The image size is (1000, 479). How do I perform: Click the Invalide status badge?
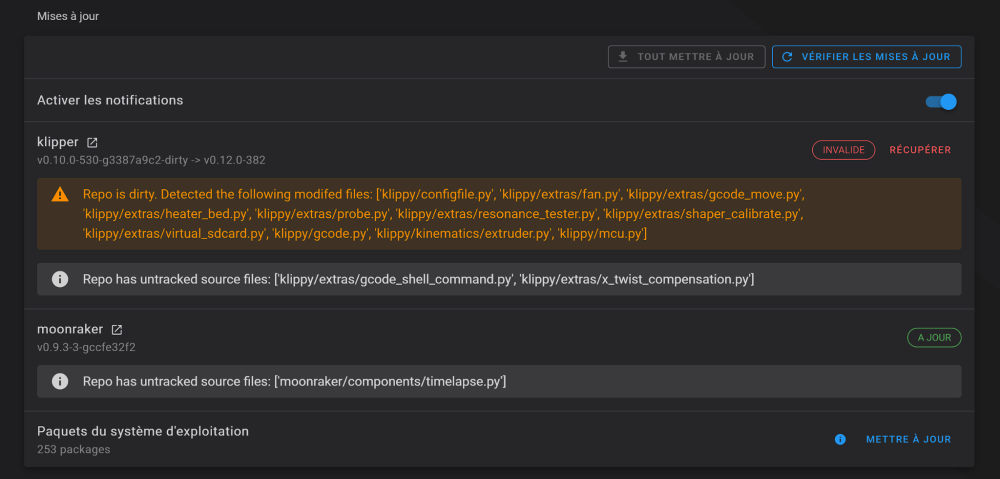click(x=843, y=150)
